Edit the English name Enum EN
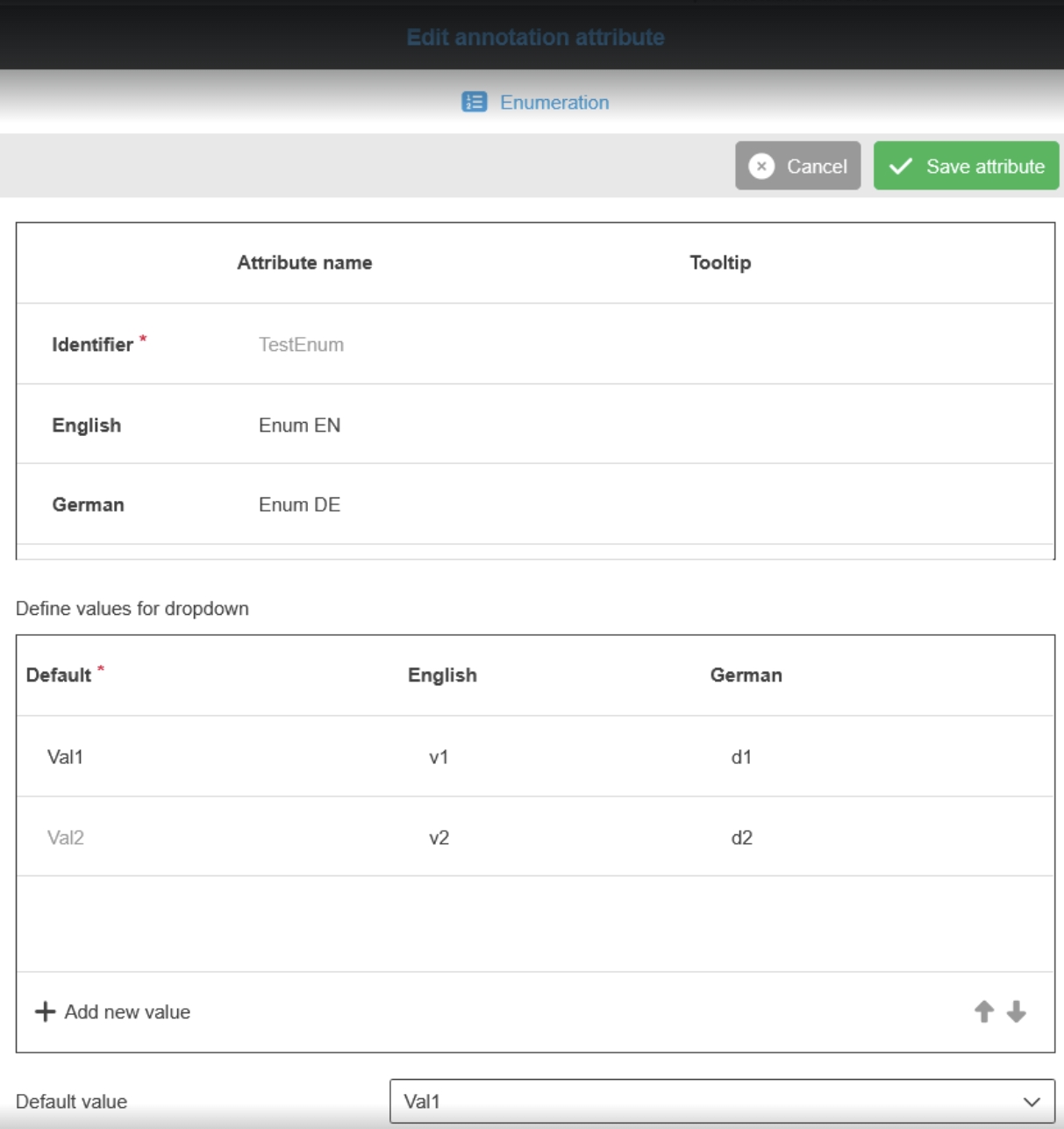This screenshot has height=1129, width=1064. click(299, 425)
